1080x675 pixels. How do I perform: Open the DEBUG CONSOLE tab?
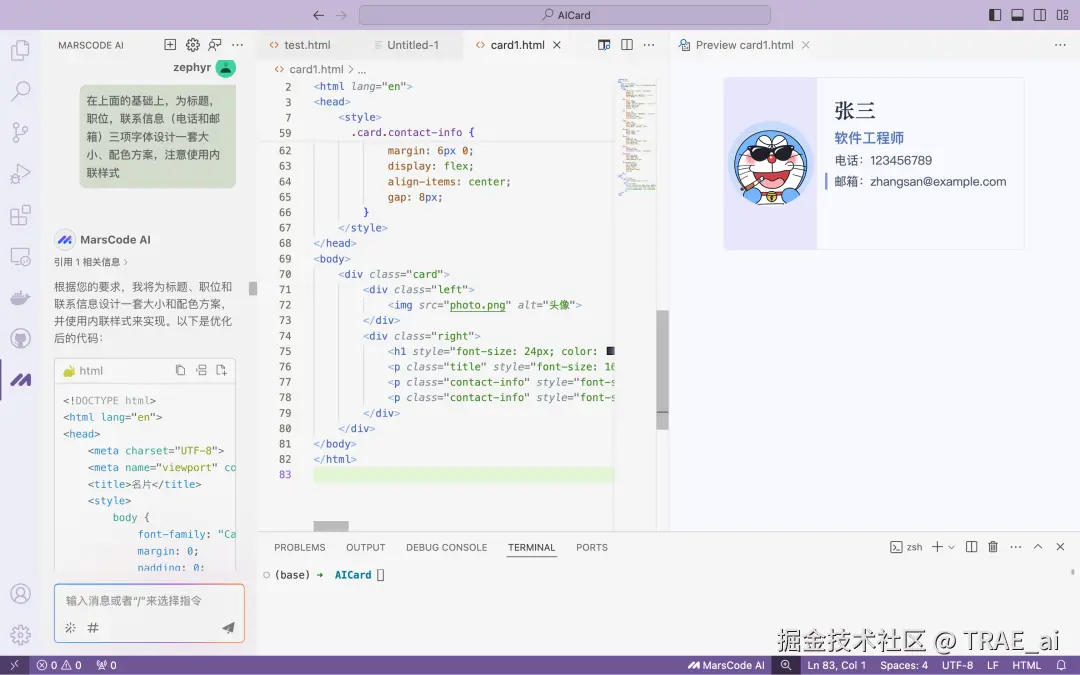pos(446,548)
